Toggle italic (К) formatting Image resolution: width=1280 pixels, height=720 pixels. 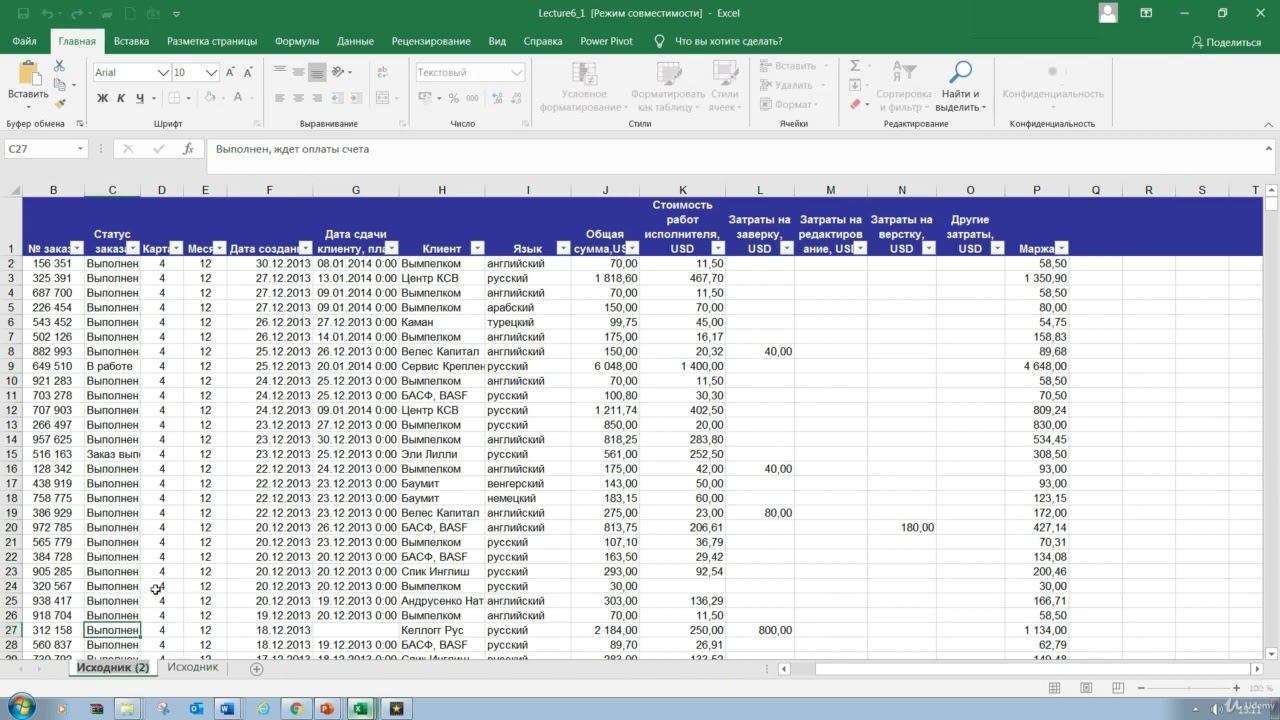click(x=121, y=98)
